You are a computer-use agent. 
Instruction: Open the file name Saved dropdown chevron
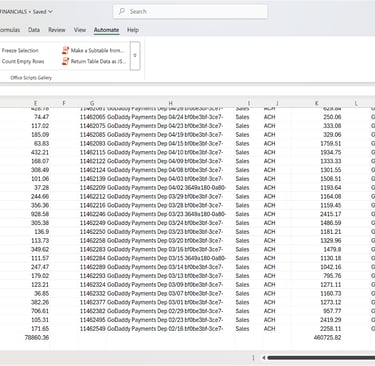[50, 12]
